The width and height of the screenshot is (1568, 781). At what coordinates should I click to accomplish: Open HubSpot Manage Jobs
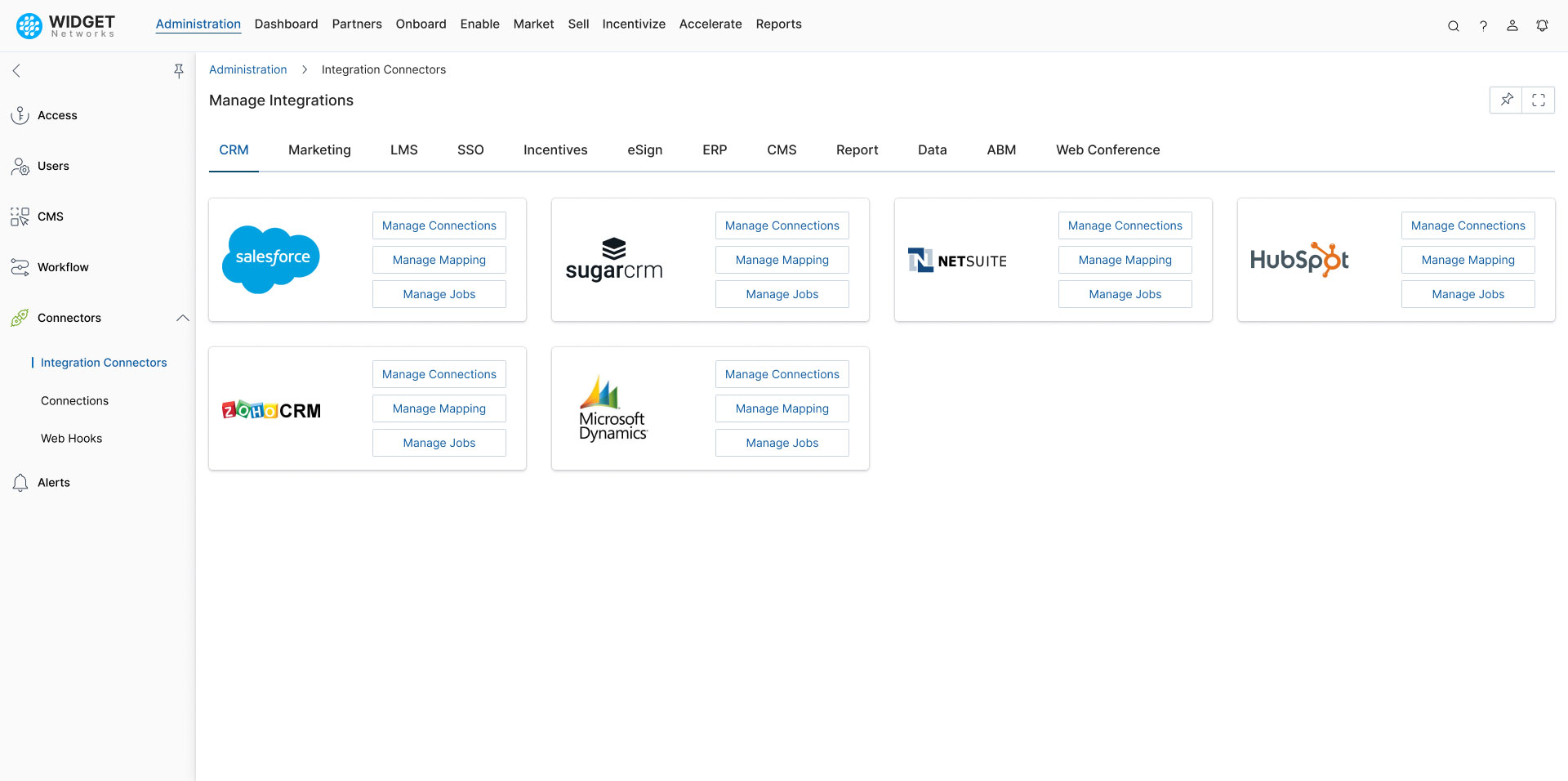1468,294
